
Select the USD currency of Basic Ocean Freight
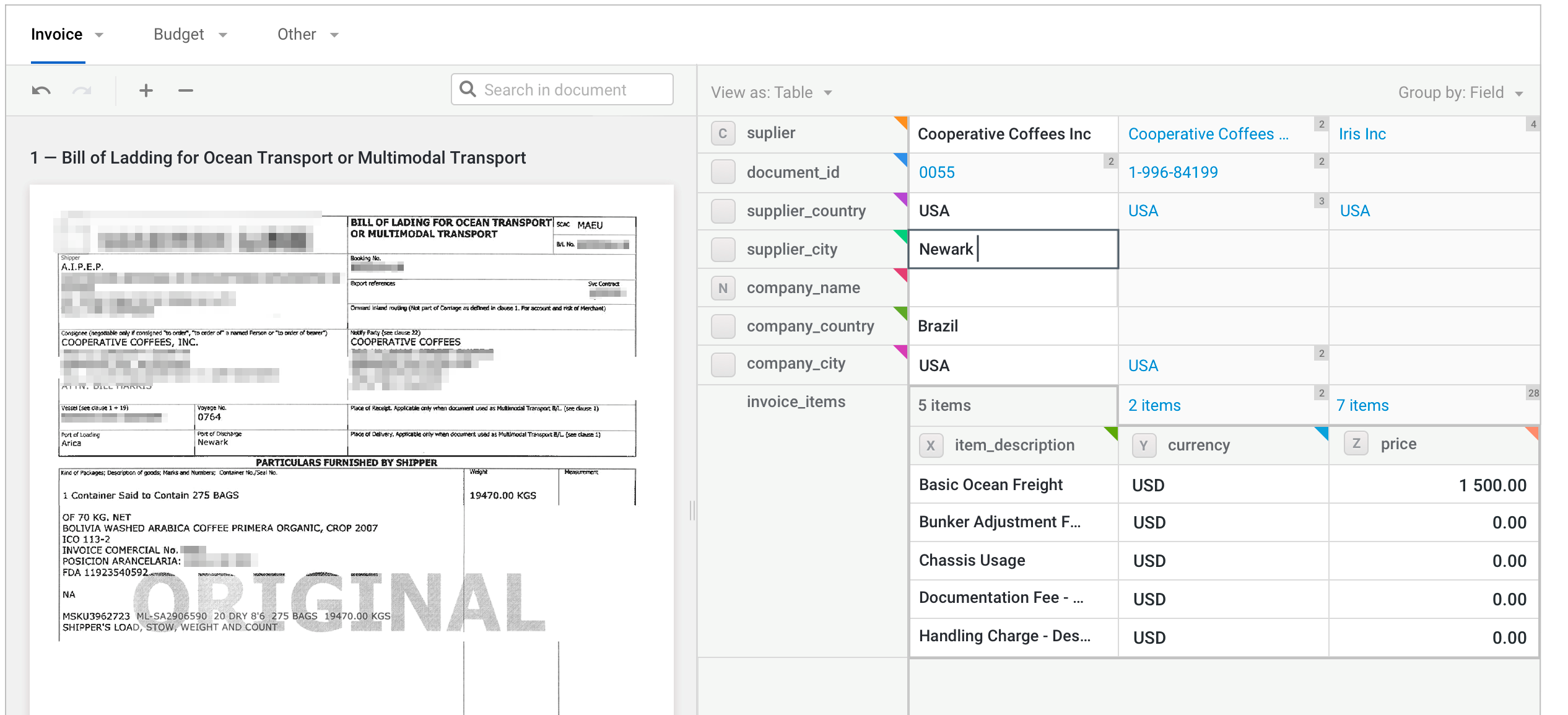pyautogui.click(x=1224, y=485)
